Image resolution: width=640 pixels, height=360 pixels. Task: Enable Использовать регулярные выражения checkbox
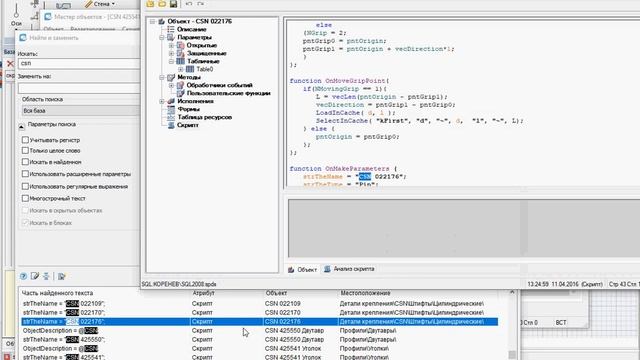[25, 187]
